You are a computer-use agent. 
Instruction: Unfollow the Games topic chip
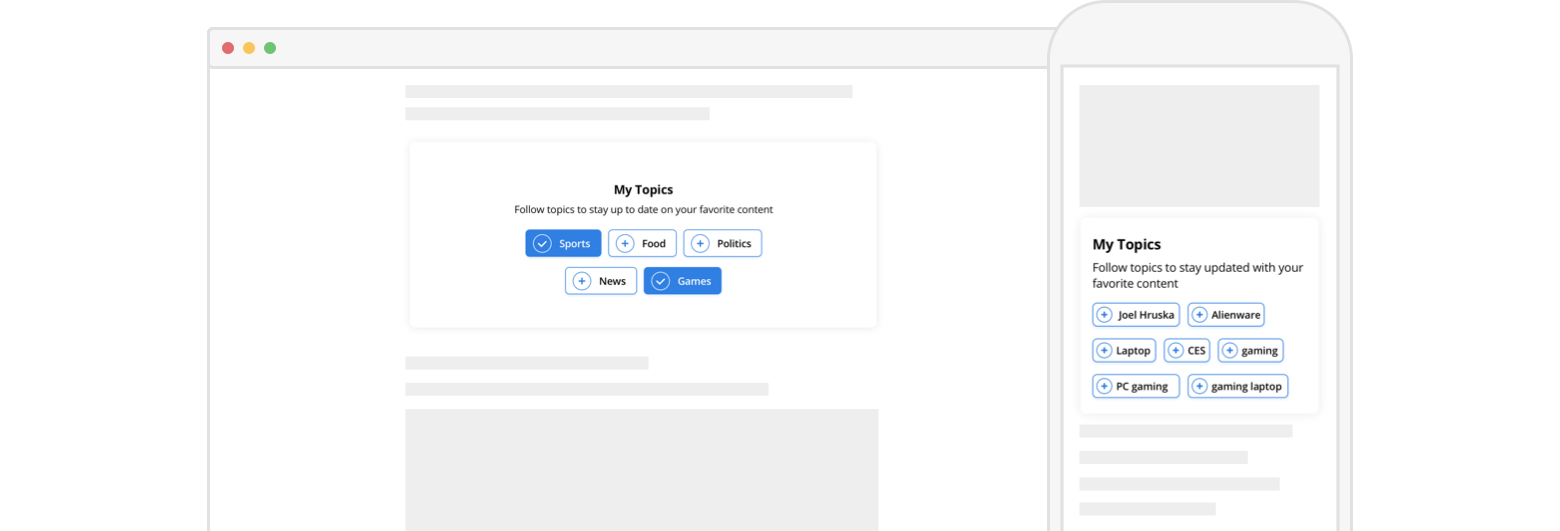pyautogui.click(x=682, y=281)
